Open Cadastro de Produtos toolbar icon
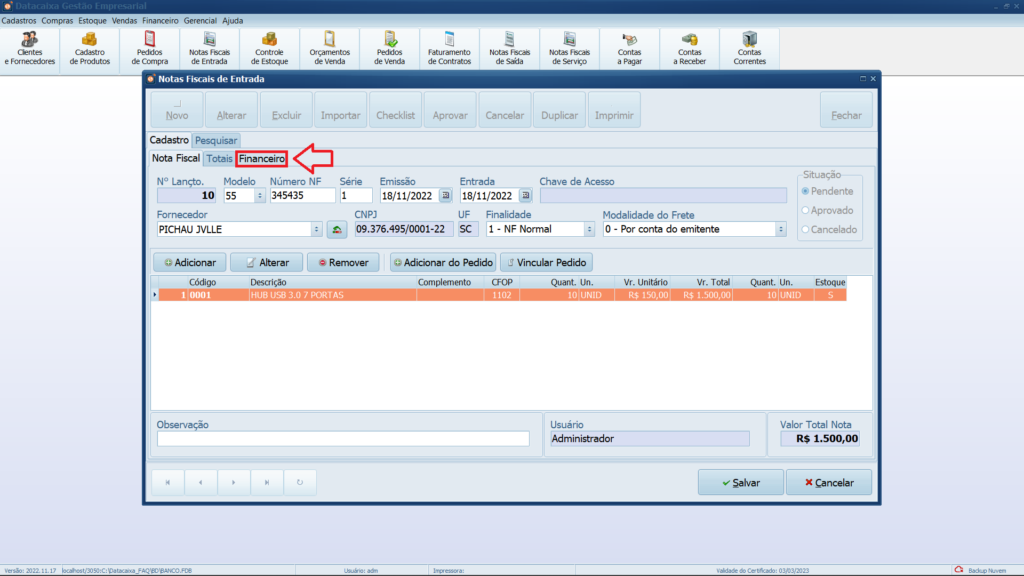The width and height of the screenshot is (1024, 576). 90,47
